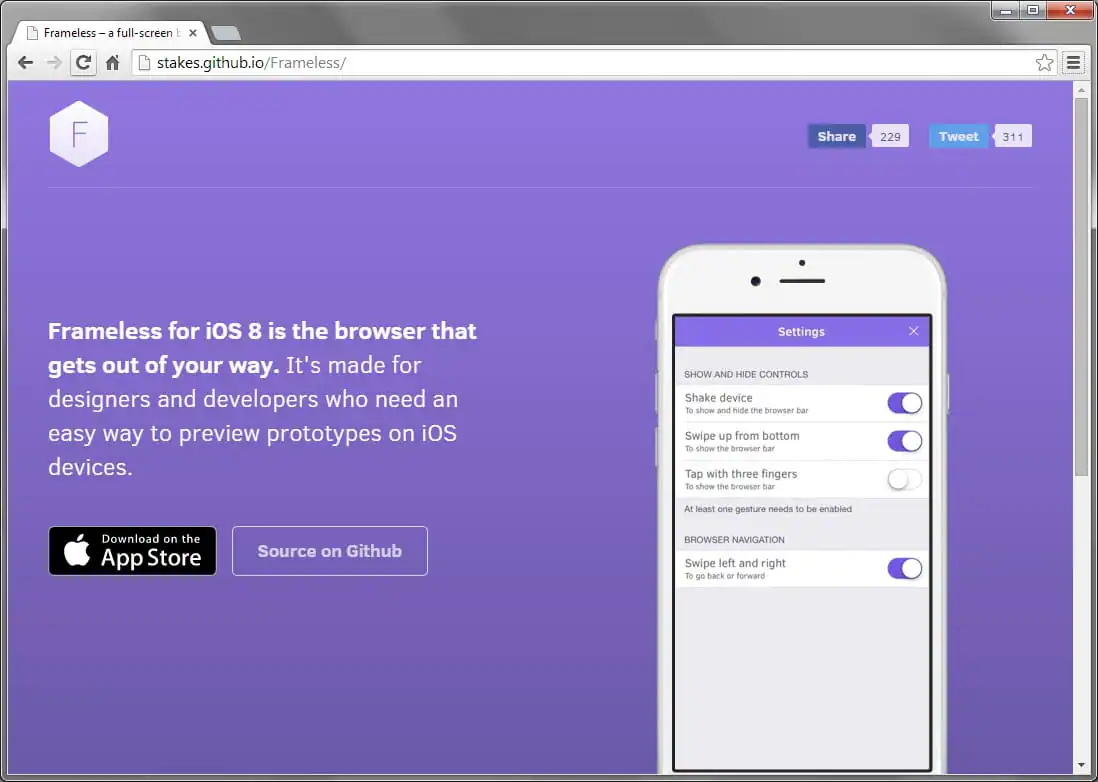Image resolution: width=1098 pixels, height=782 pixels.
Task: Toggle Swipe left and right switch
Action: pyautogui.click(x=905, y=568)
